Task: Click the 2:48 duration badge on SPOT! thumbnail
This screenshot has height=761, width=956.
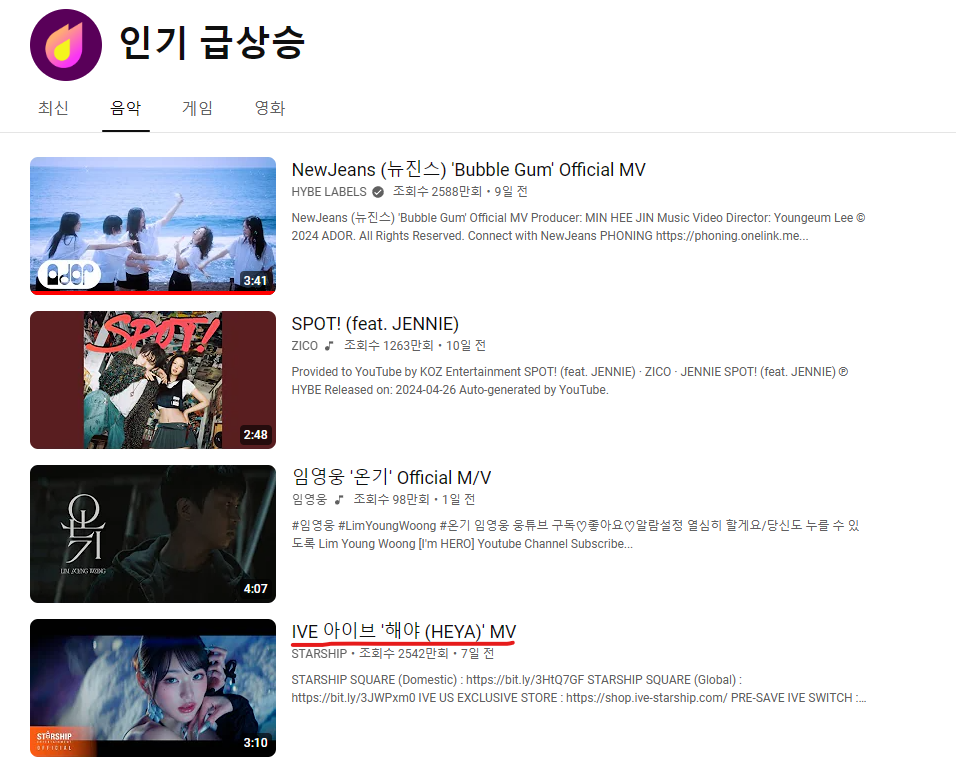Action: [255, 435]
